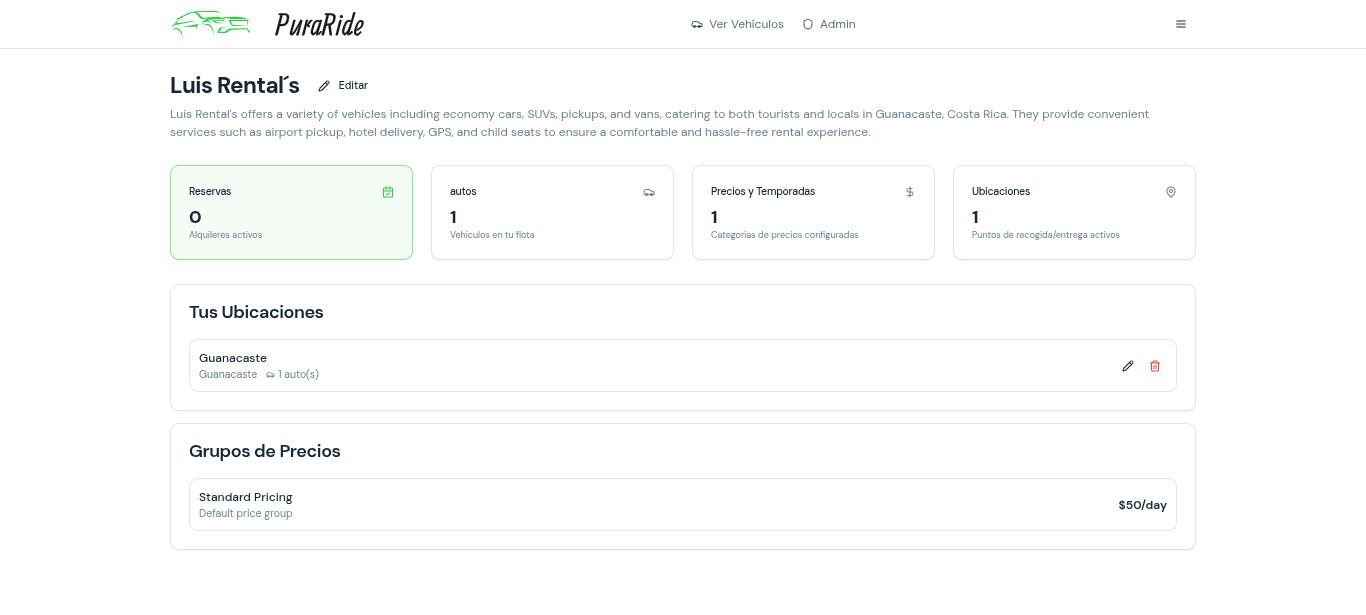Click 'Alquileres activos' caption text
The image size is (1366, 615).
225,235
